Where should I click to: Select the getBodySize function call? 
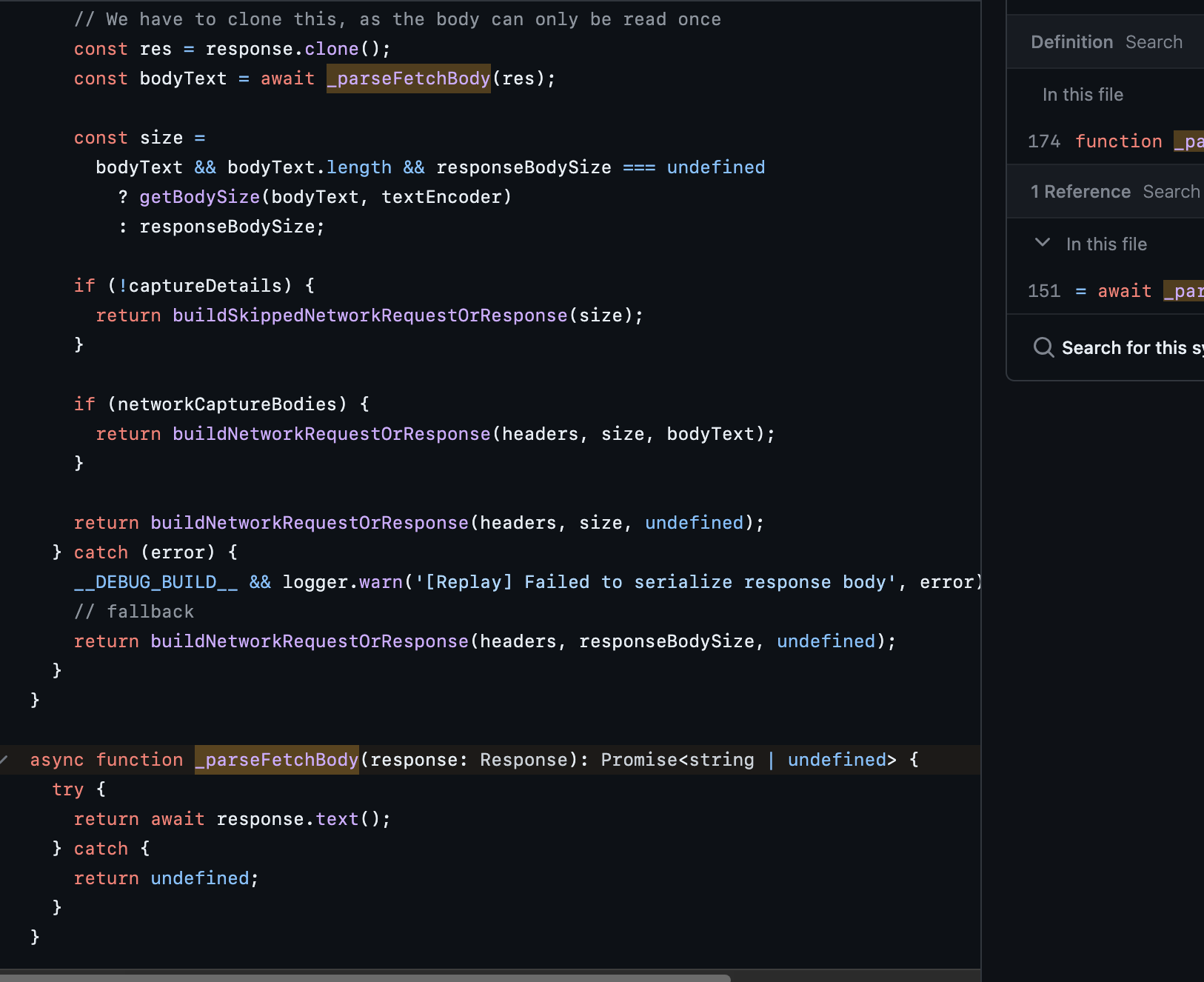199,196
